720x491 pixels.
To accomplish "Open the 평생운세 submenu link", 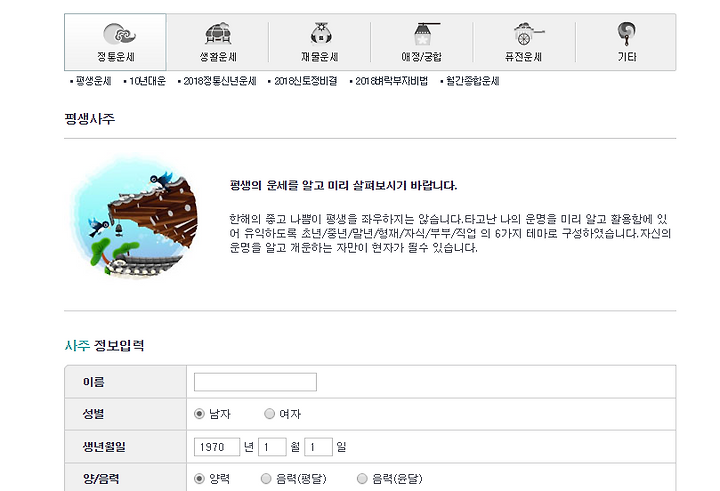I will point(93,81).
